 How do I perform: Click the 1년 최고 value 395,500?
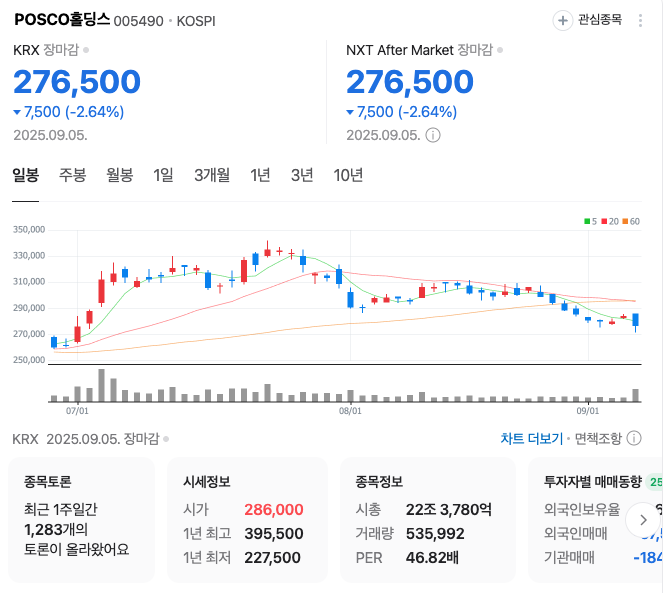coord(274,534)
